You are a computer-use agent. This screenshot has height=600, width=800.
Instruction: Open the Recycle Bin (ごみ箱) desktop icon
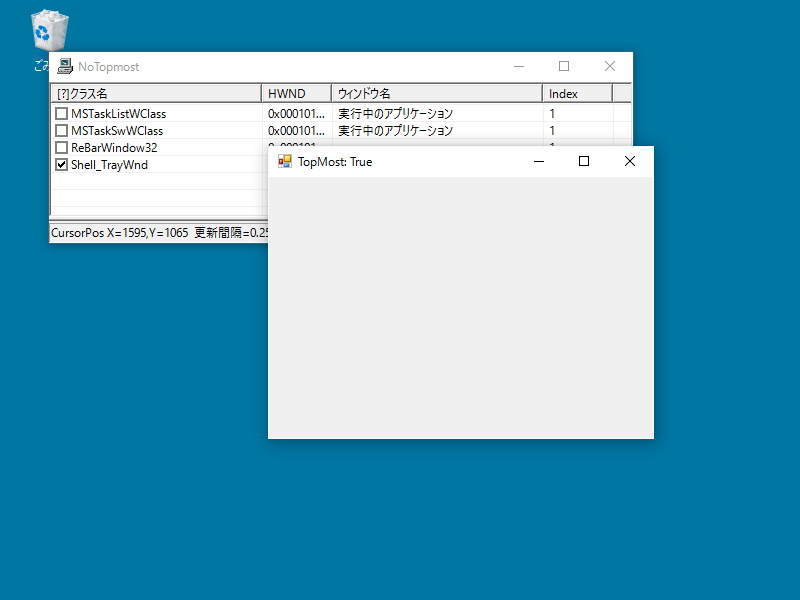(47, 30)
